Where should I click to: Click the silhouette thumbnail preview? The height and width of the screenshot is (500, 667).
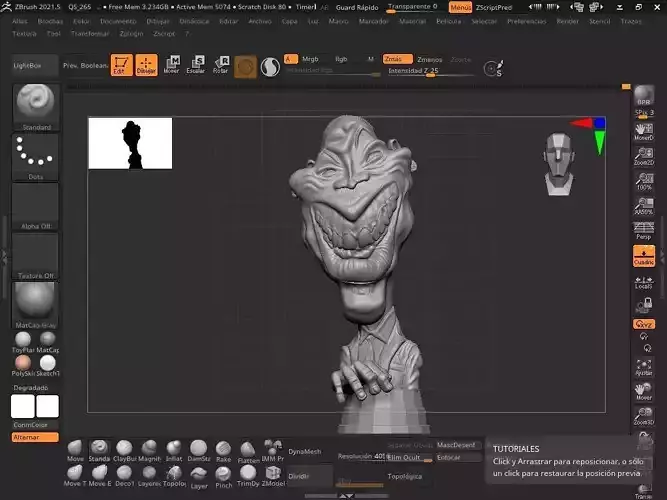point(130,143)
